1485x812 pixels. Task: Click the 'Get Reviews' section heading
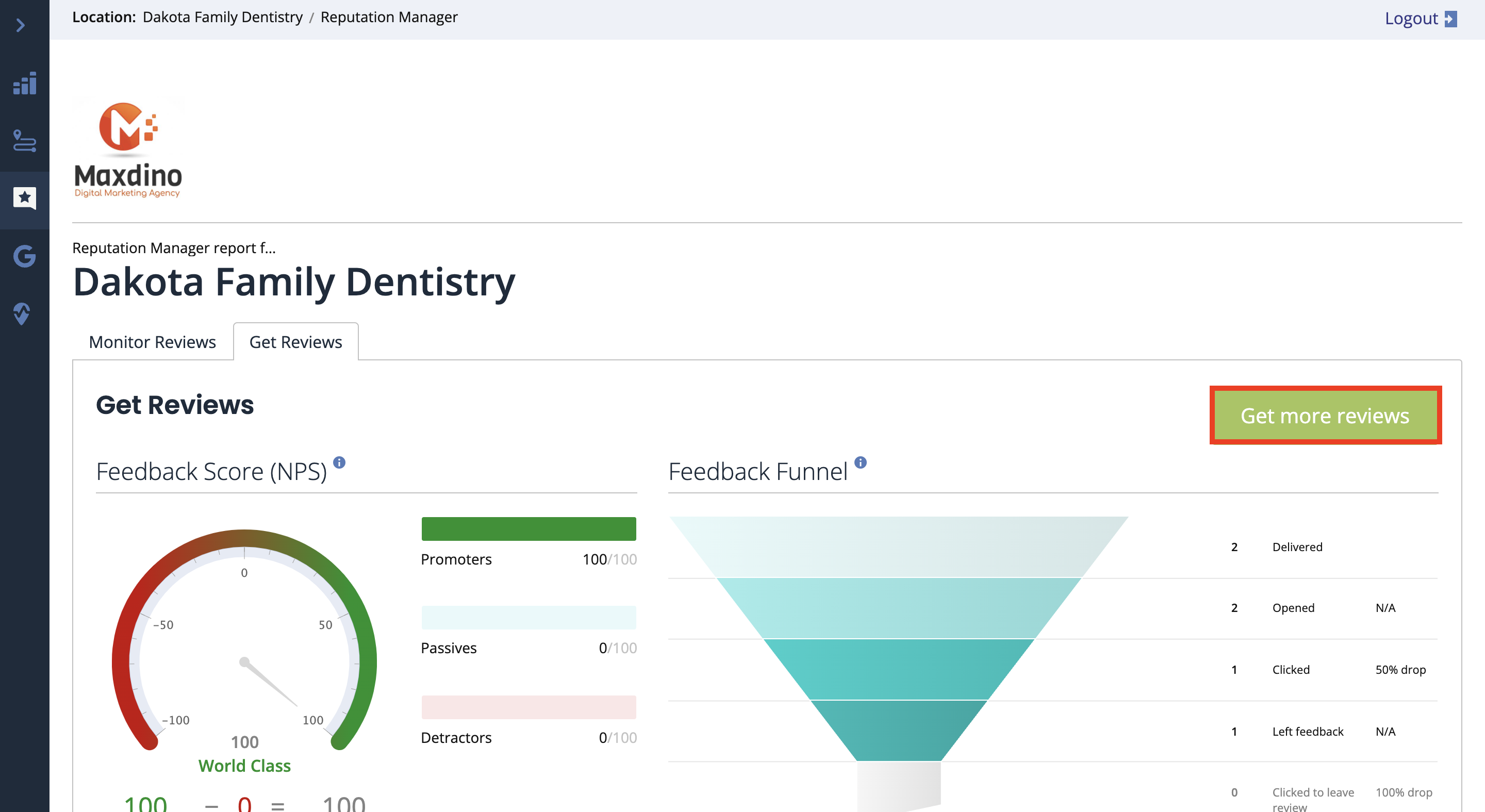tap(175, 405)
